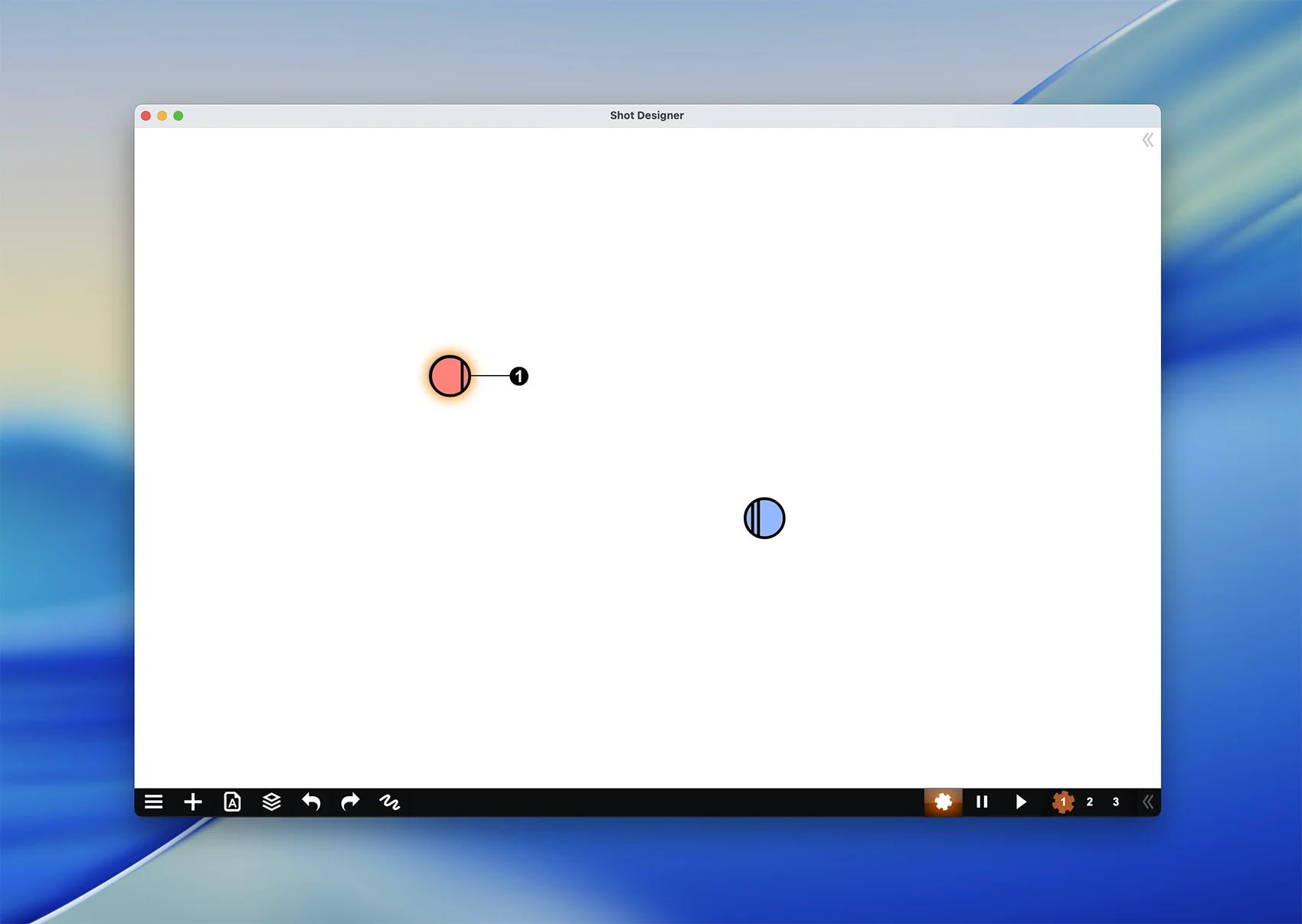Image resolution: width=1302 pixels, height=924 pixels.
Task: Collapse the bottom toolbar with double chevron
Action: (1147, 802)
